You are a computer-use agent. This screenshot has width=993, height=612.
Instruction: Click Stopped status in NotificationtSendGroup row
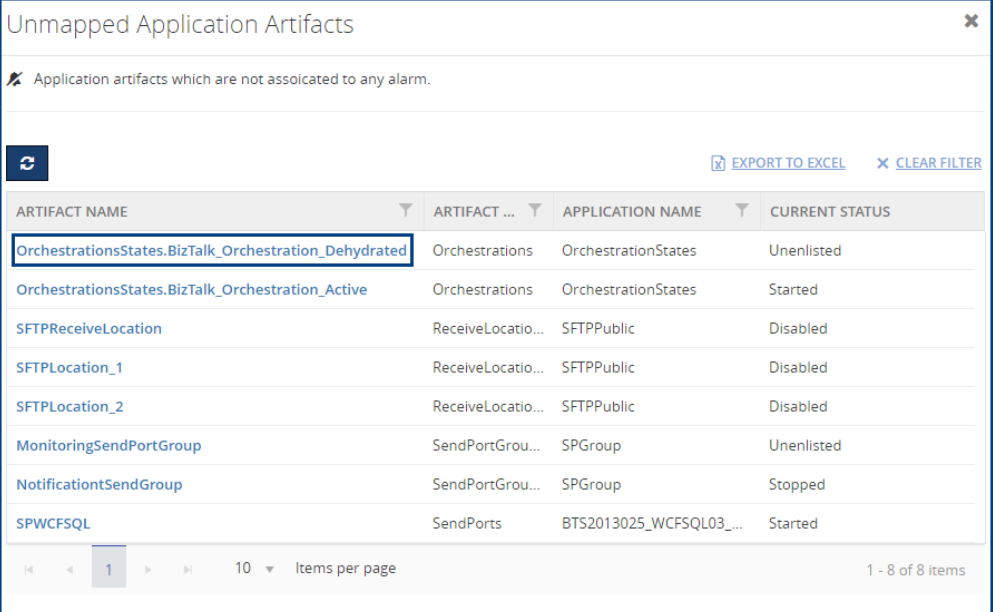(797, 485)
